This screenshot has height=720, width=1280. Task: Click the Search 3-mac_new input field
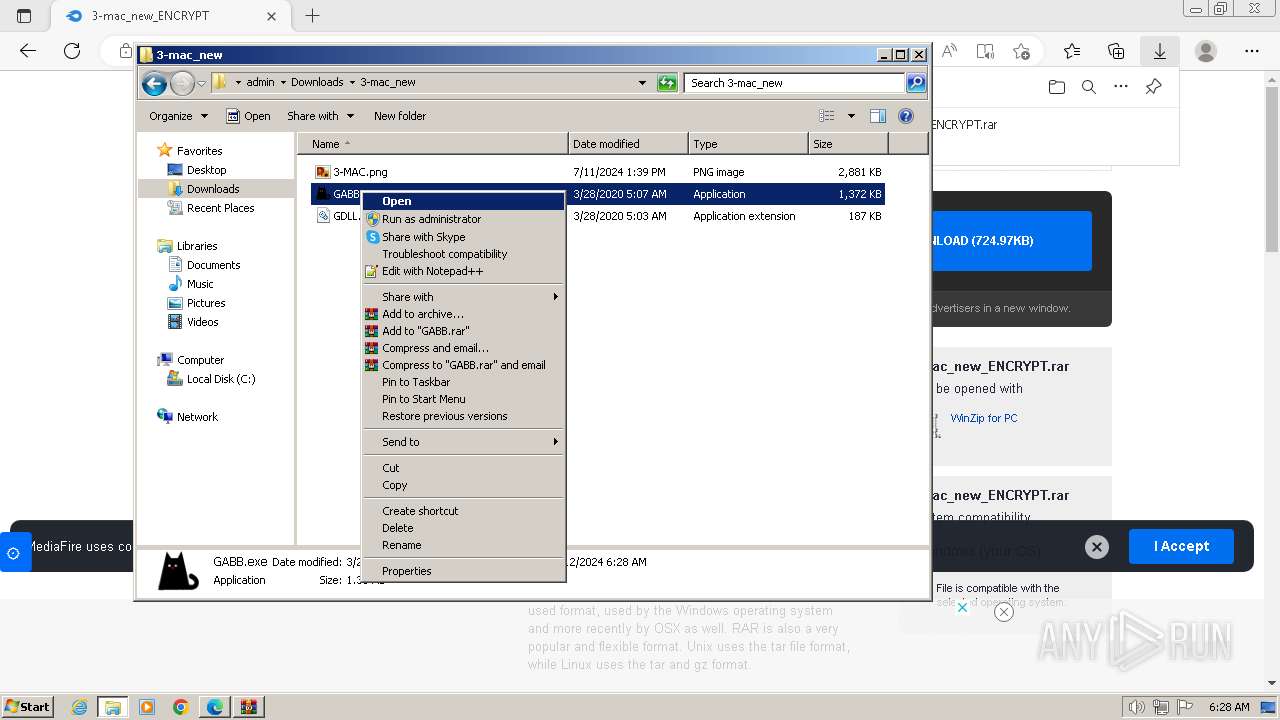pos(795,83)
